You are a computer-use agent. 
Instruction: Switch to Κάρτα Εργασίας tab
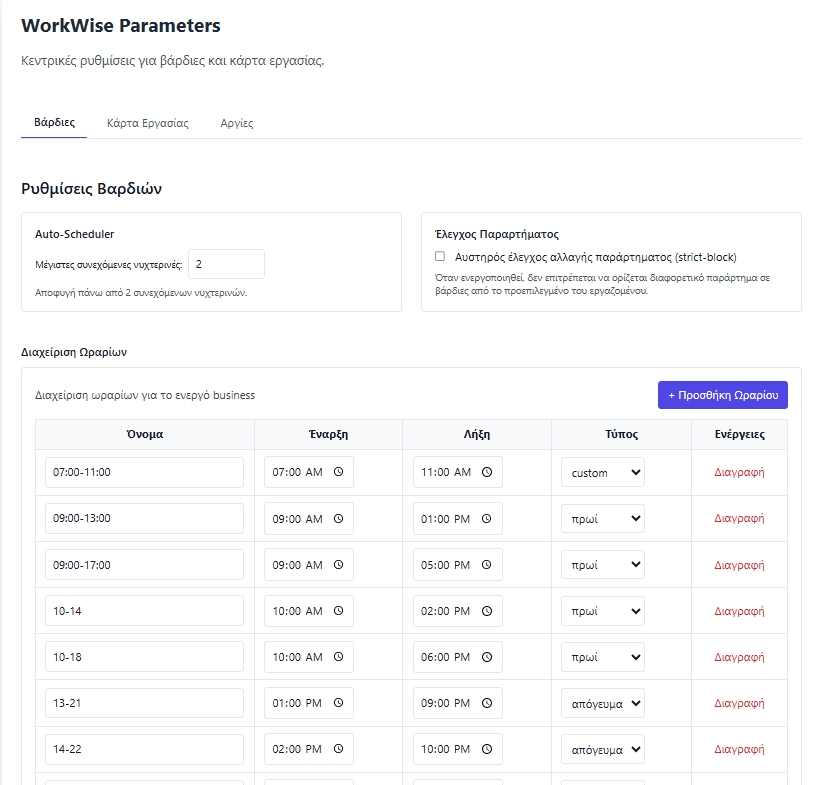148,123
